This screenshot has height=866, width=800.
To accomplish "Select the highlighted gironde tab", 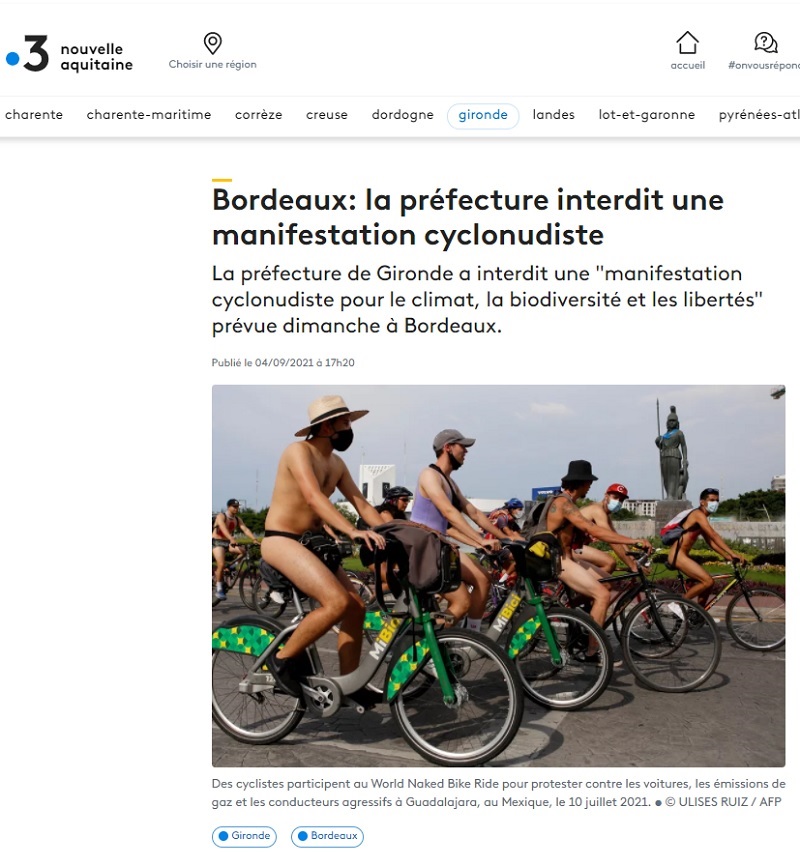I will (x=483, y=115).
